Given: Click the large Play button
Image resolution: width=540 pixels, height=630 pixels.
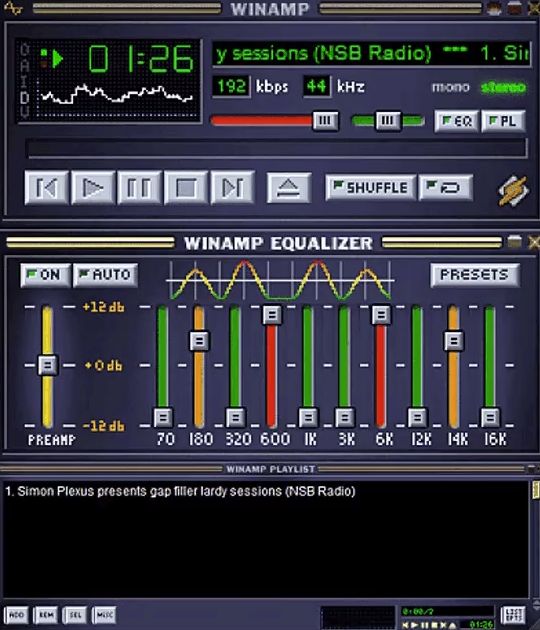Looking at the screenshot, I should tap(93, 188).
